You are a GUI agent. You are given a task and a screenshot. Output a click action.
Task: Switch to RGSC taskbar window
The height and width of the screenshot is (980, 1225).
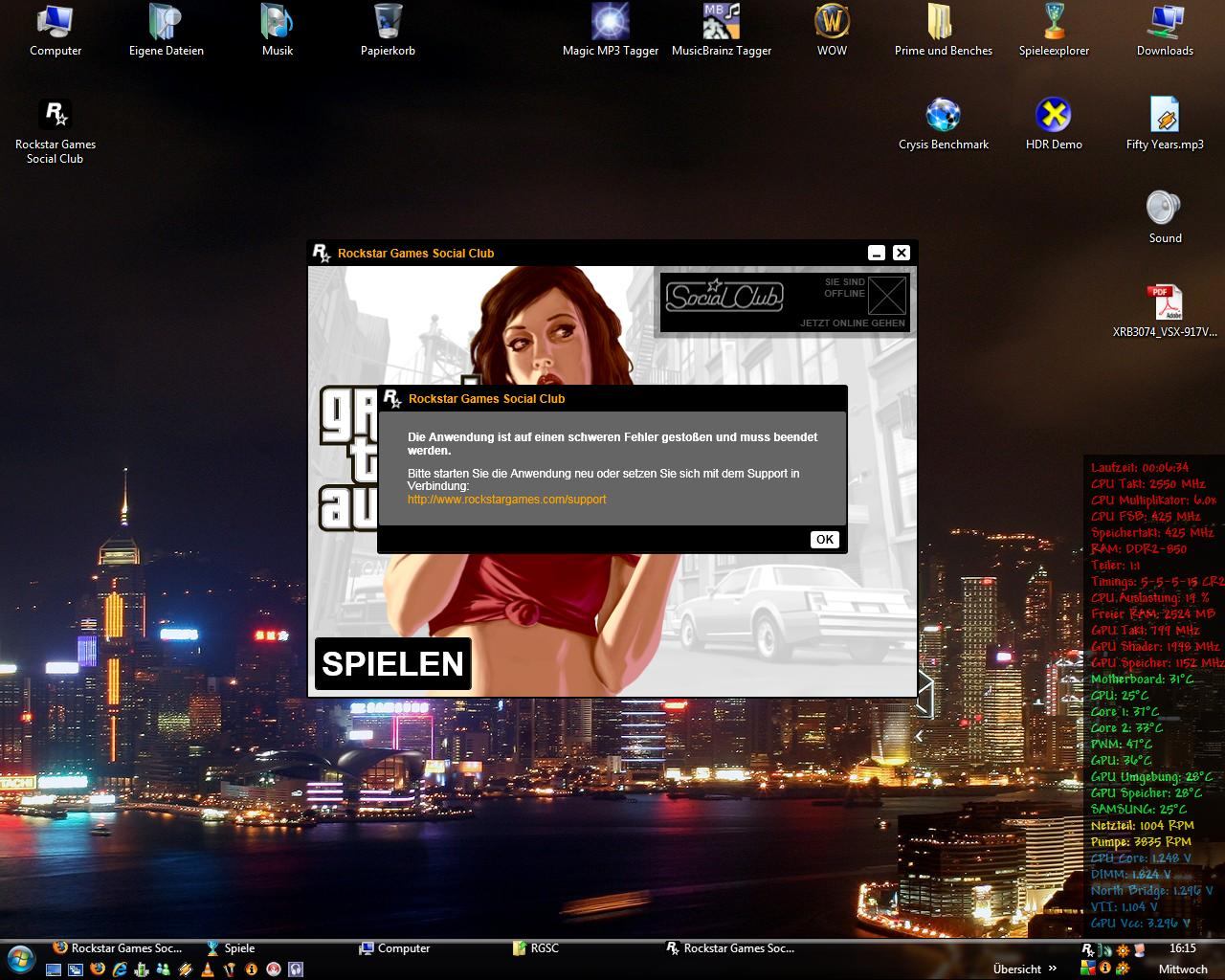coord(536,948)
